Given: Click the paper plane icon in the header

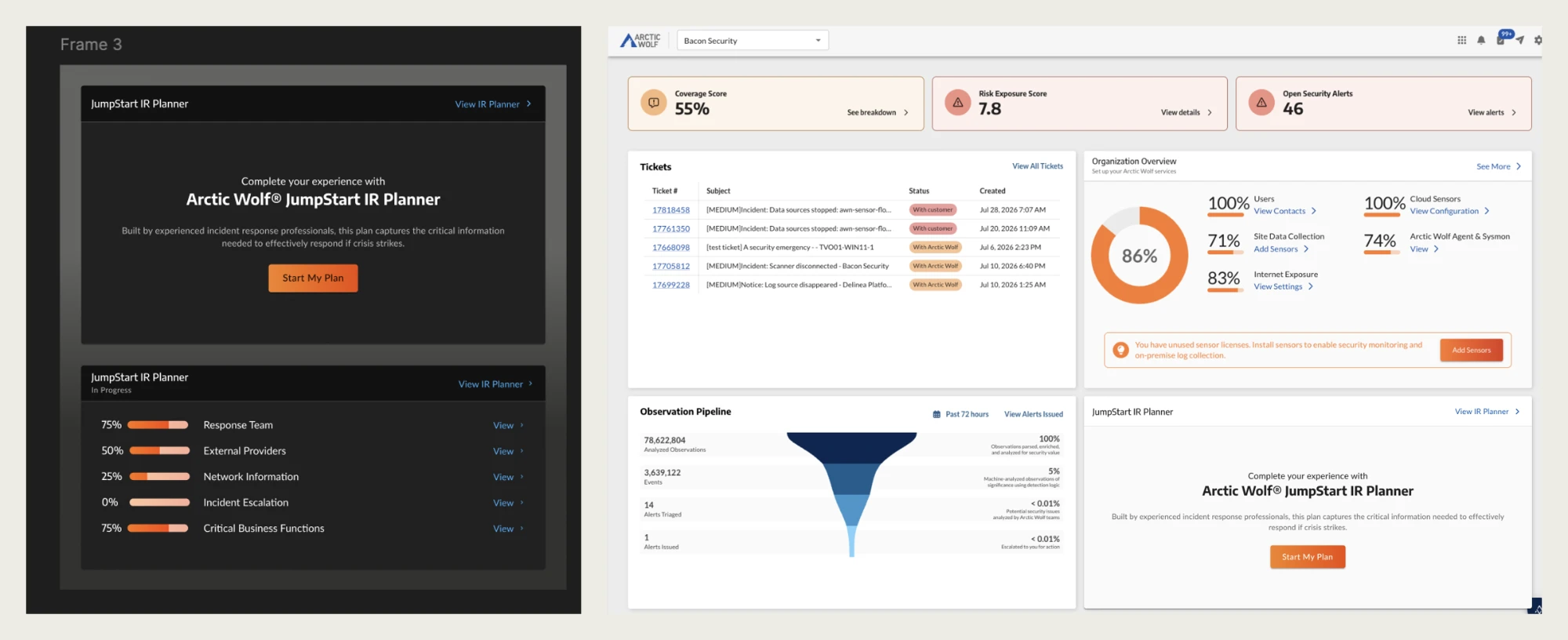Looking at the screenshot, I should tap(1520, 40).
